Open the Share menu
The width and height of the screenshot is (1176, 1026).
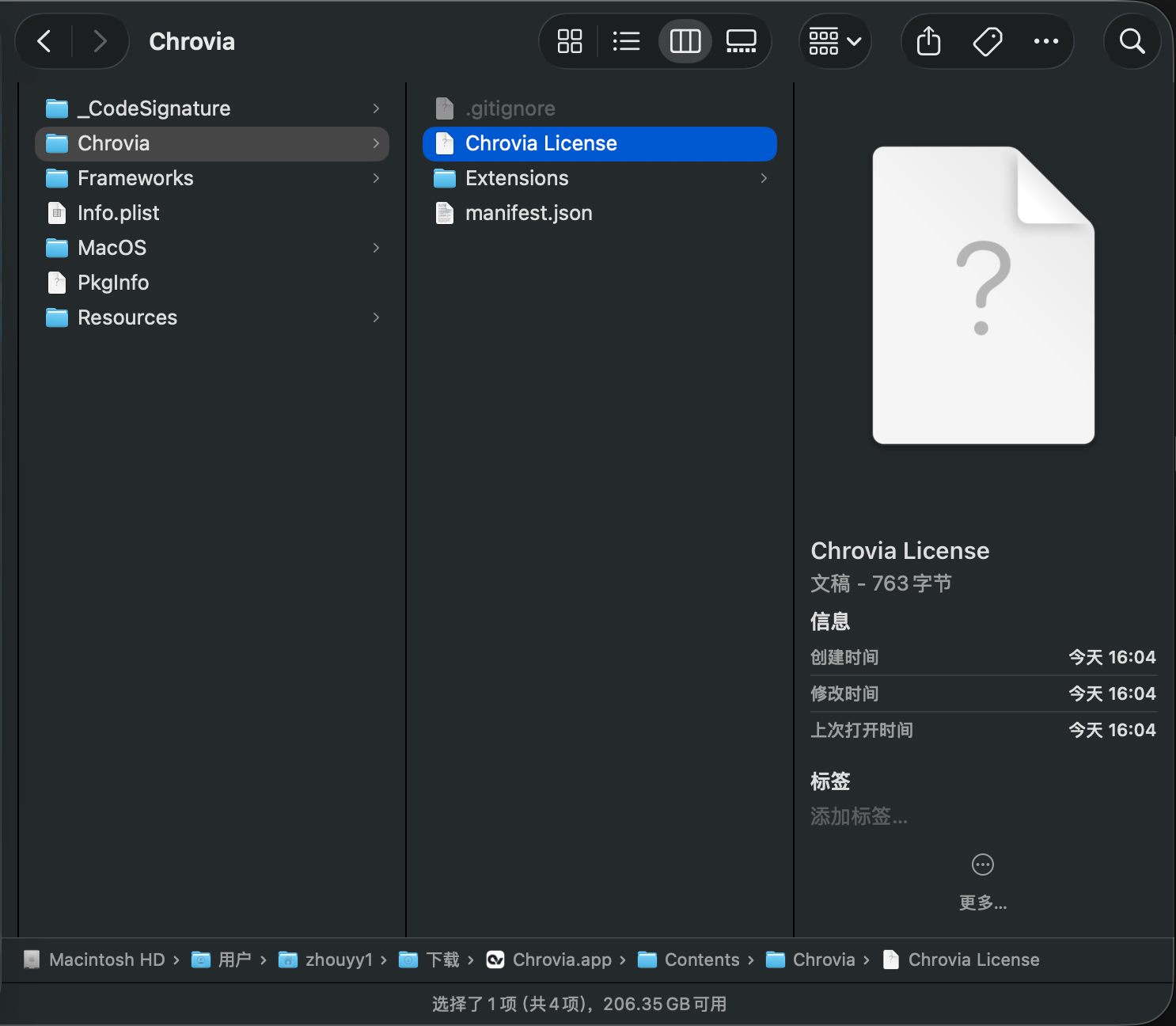click(x=929, y=41)
